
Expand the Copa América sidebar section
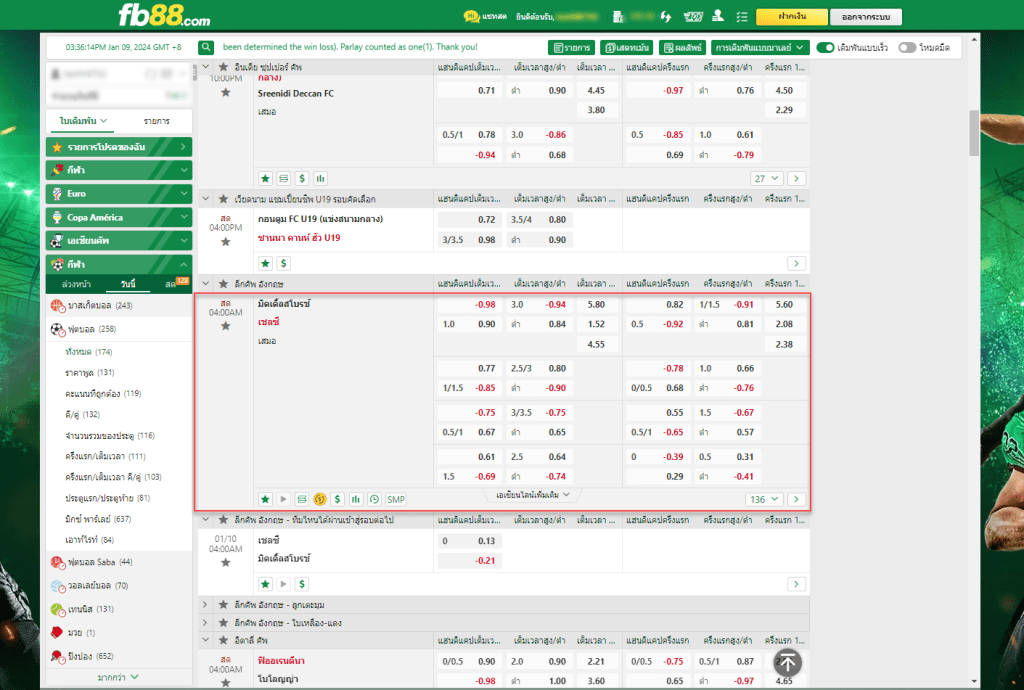[x=119, y=217]
